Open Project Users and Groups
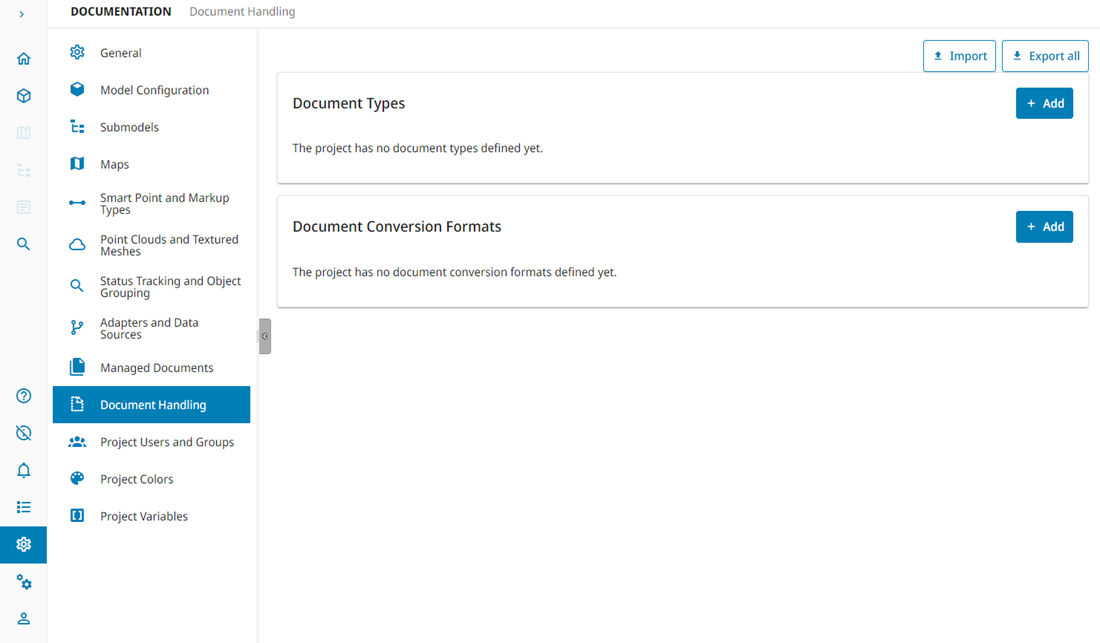 coord(151,442)
